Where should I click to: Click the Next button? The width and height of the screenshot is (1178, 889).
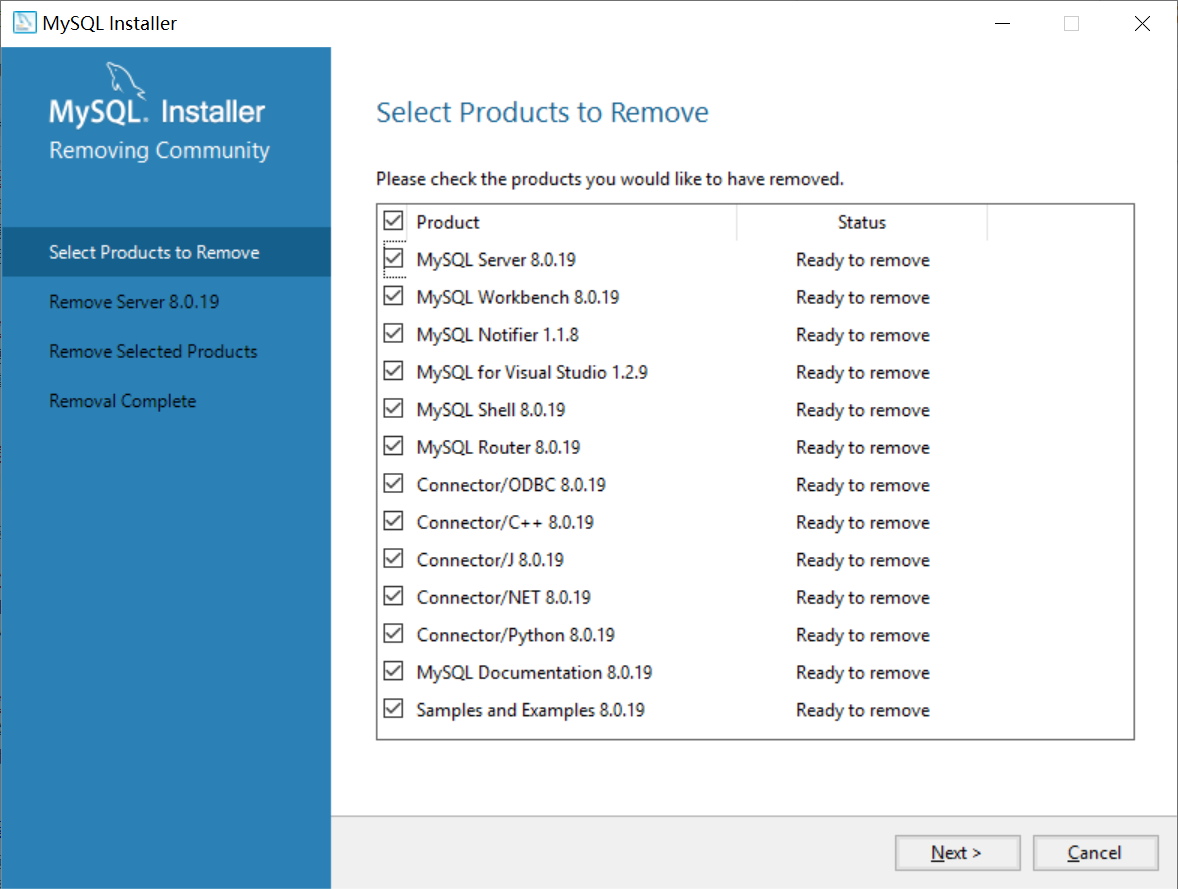click(957, 853)
